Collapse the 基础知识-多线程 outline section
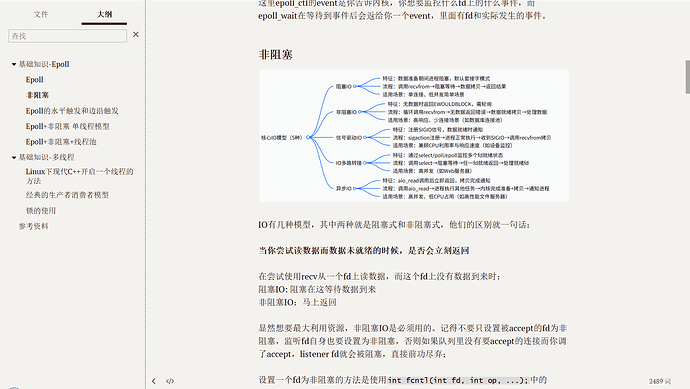 tap(14, 157)
